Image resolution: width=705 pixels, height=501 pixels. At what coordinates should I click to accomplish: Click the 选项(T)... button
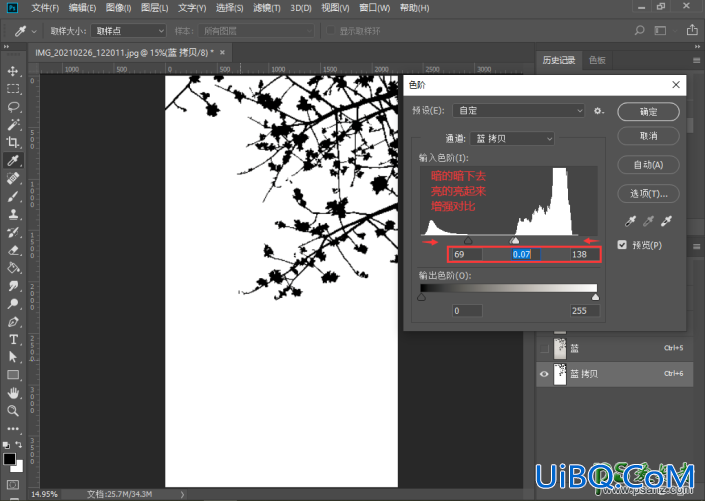click(648, 194)
